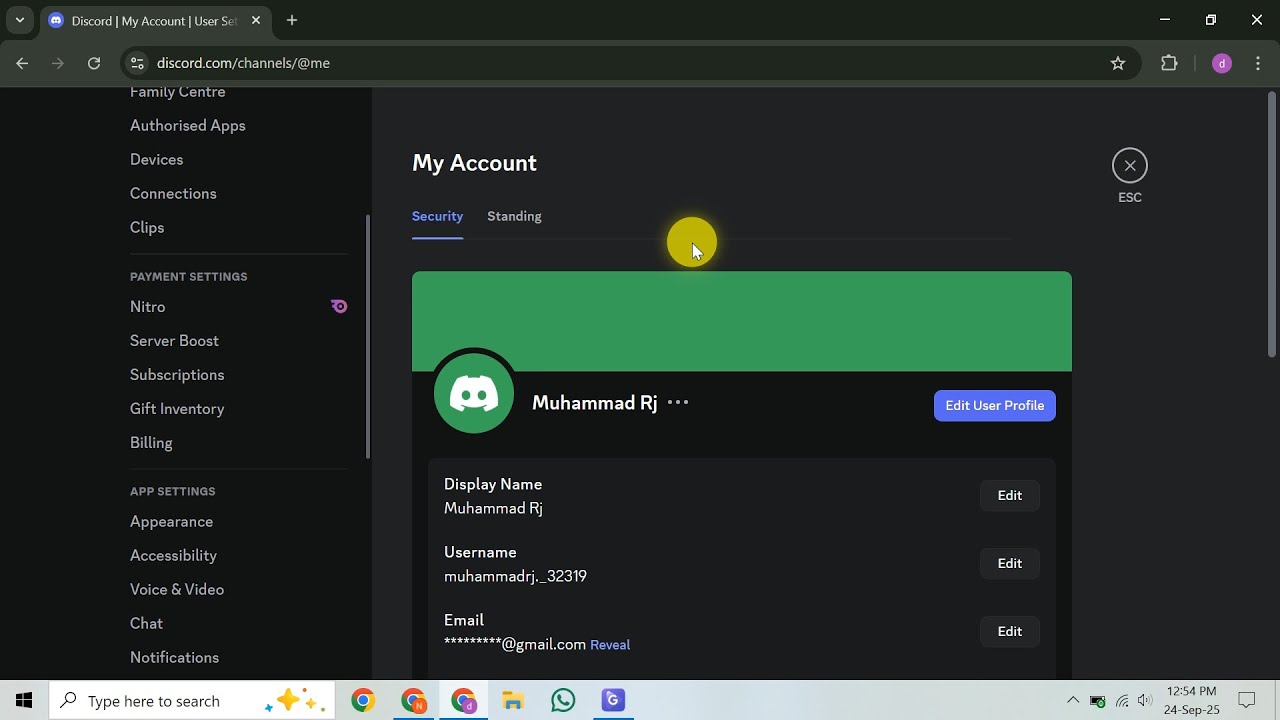
Task: Open Chrome's three-dot menu
Action: pos(1258,63)
